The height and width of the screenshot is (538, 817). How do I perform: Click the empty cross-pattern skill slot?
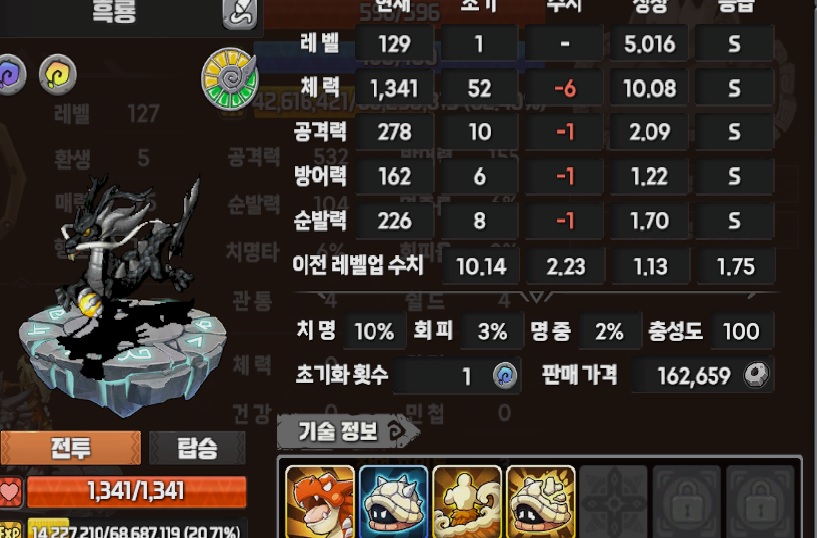613,502
